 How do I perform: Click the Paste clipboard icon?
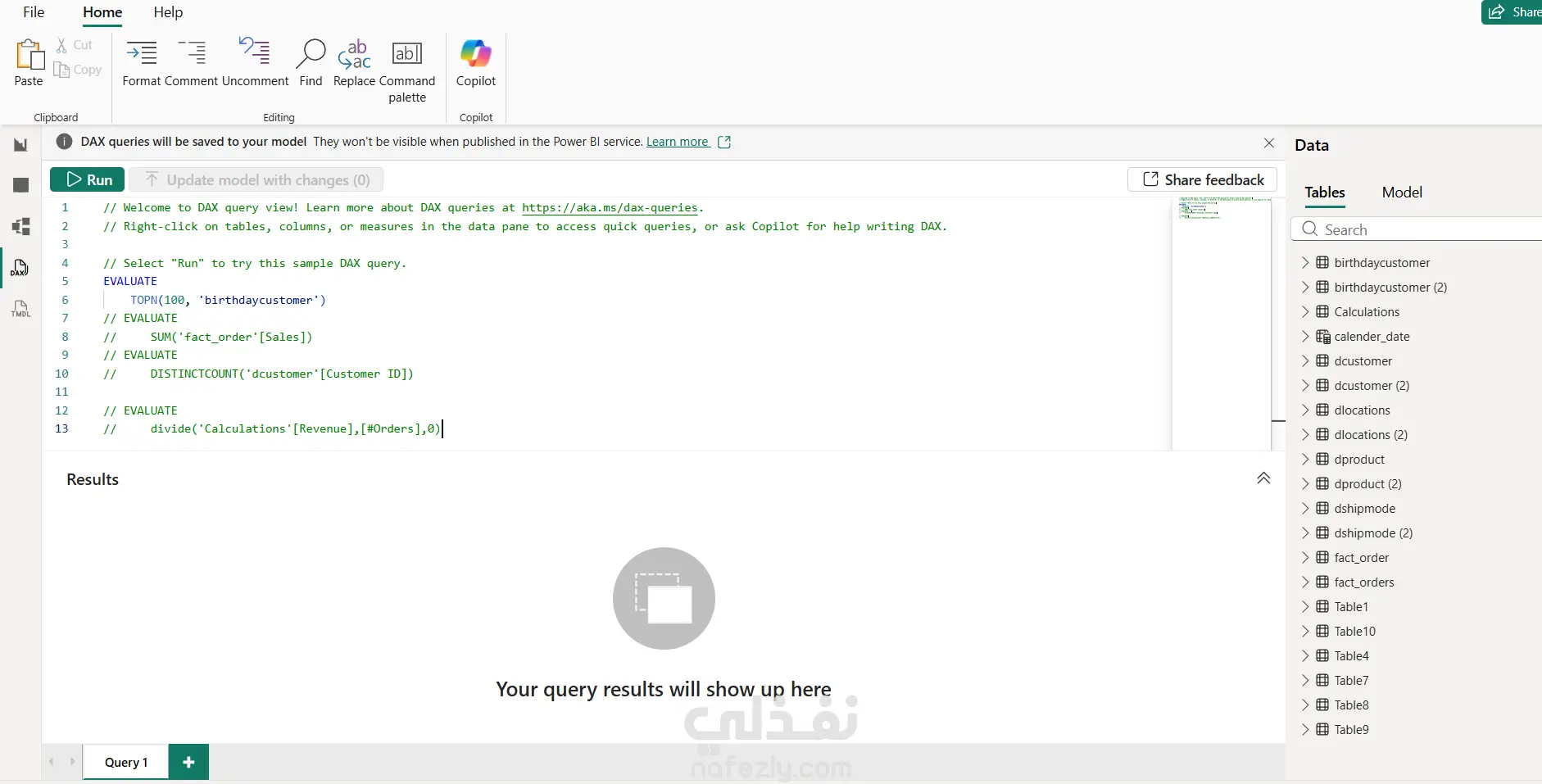point(29,55)
